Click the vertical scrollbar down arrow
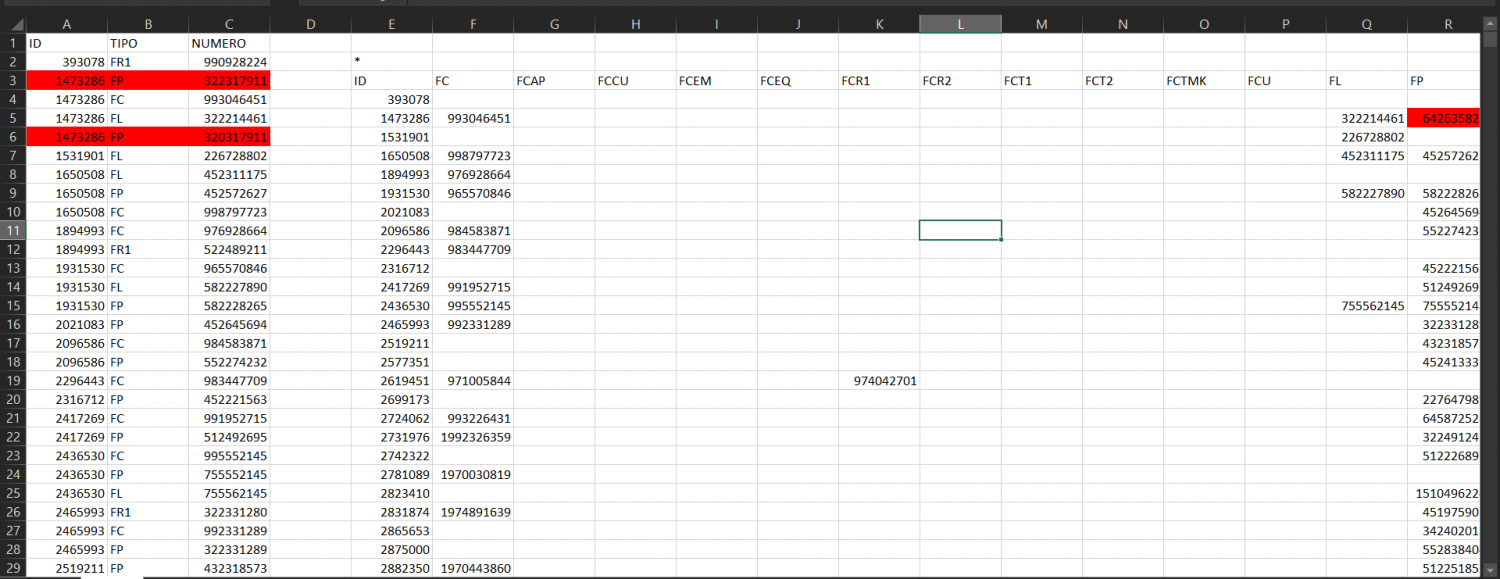The width and height of the screenshot is (1500, 579). point(1489,570)
